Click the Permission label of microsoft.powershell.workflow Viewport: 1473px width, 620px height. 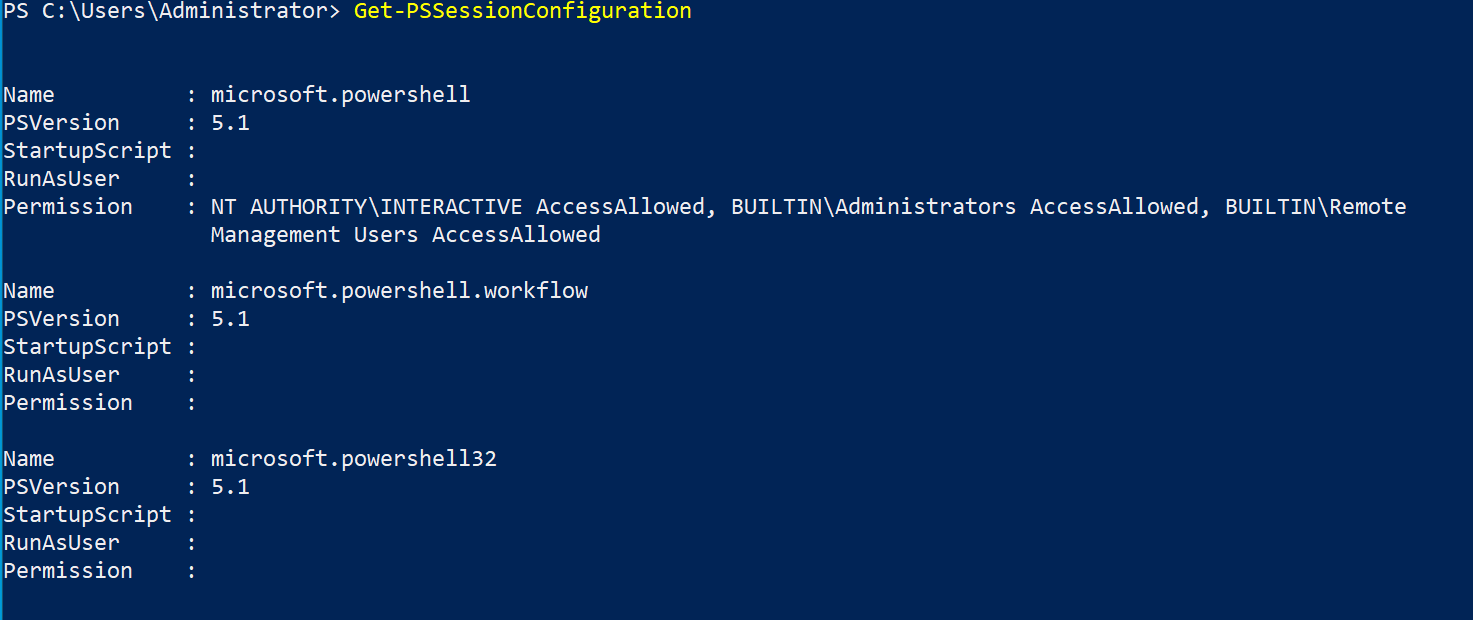coord(68,403)
